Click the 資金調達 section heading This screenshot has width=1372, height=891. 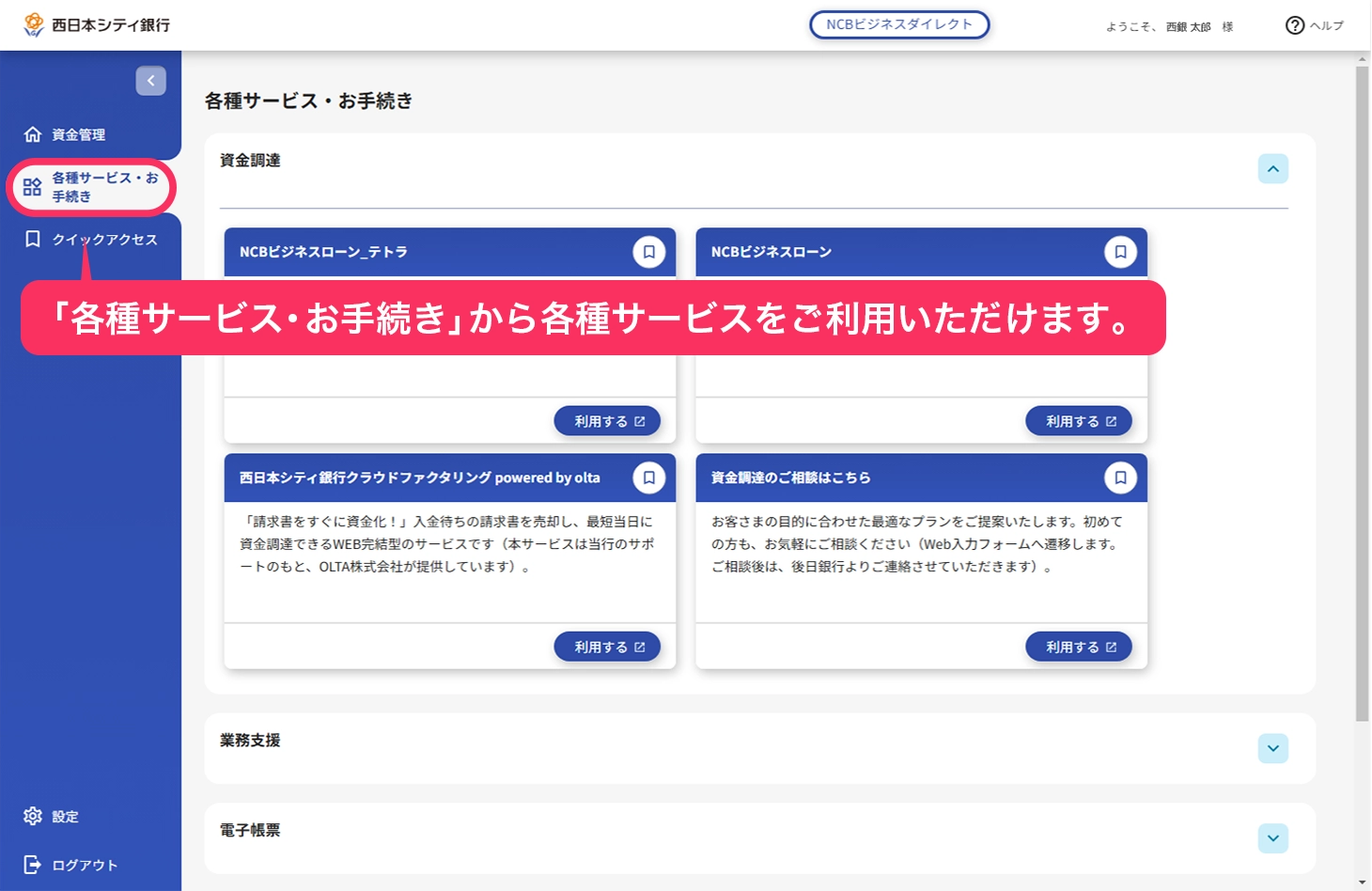[x=250, y=161]
